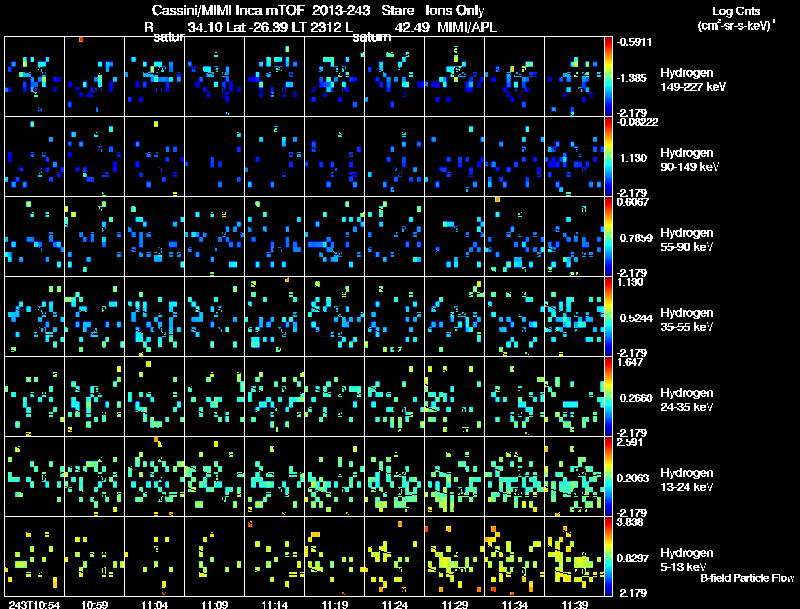Image resolution: width=800 pixels, height=609 pixels.
Task: Click the color bar beside Hydrogen 13-24 keV
Action: 608,476
